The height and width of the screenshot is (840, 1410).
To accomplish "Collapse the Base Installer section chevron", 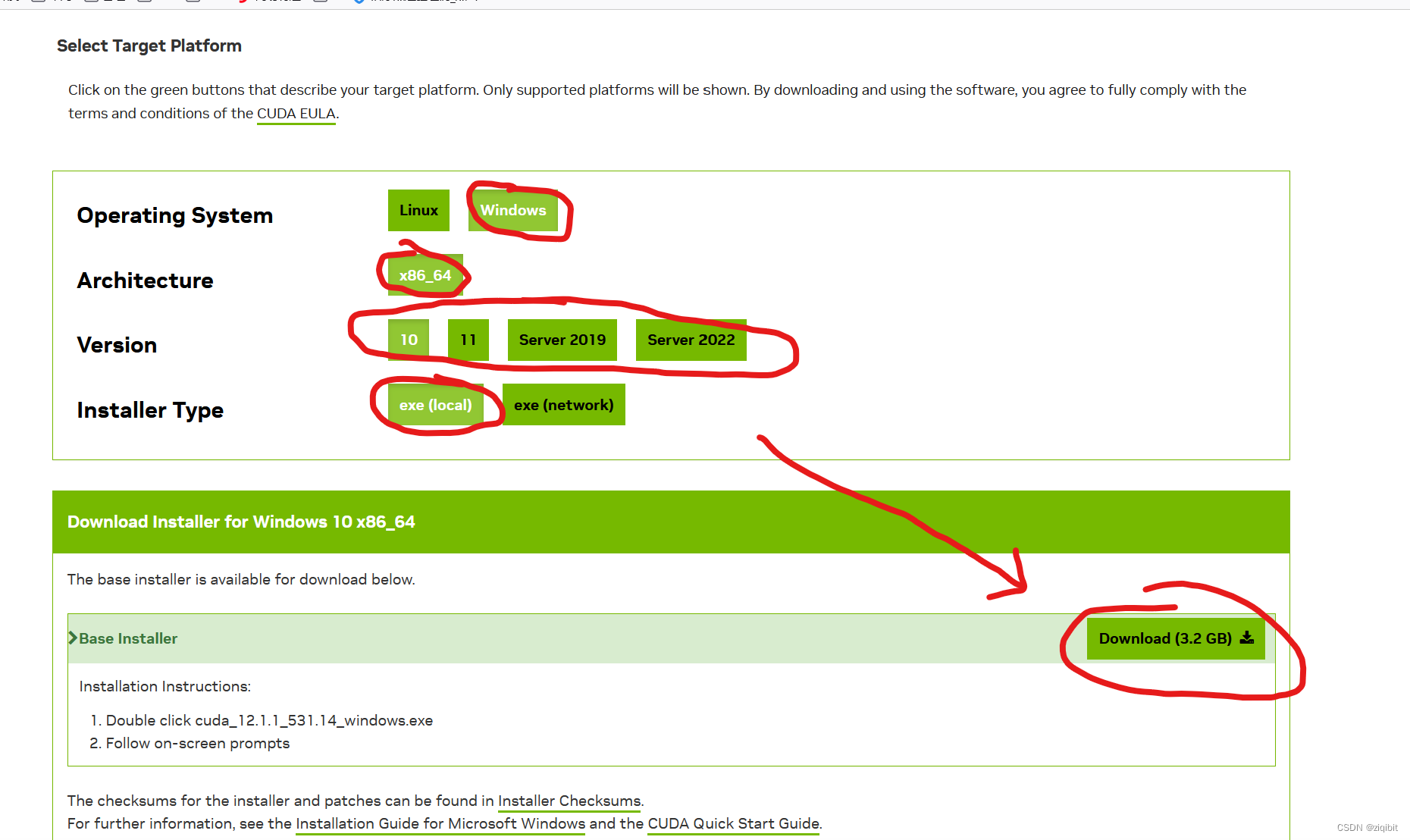I will pos(73,638).
